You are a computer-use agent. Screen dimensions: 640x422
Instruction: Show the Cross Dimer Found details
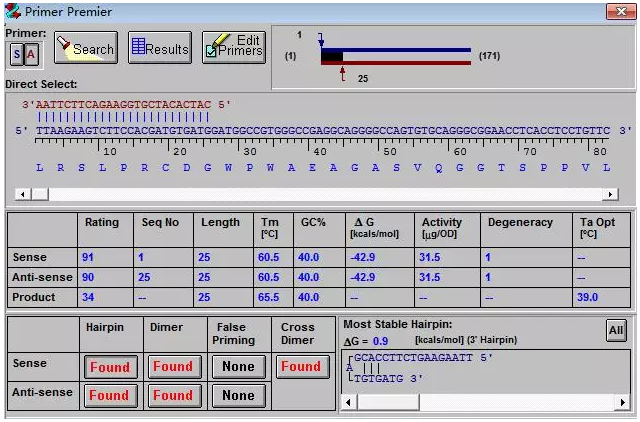point(302,366)
